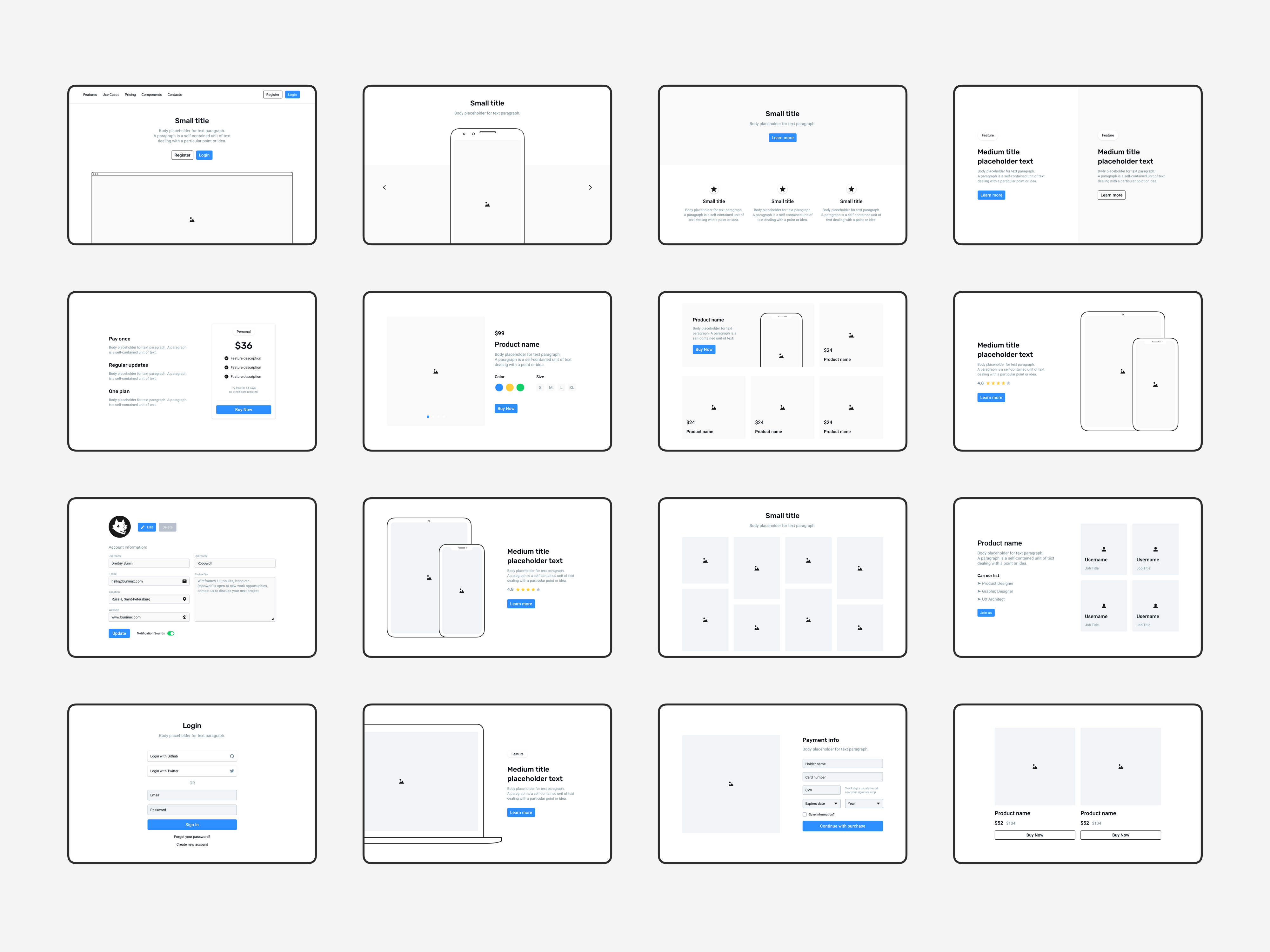Click the Twitter bird icon in the login form

click(232, 771)
